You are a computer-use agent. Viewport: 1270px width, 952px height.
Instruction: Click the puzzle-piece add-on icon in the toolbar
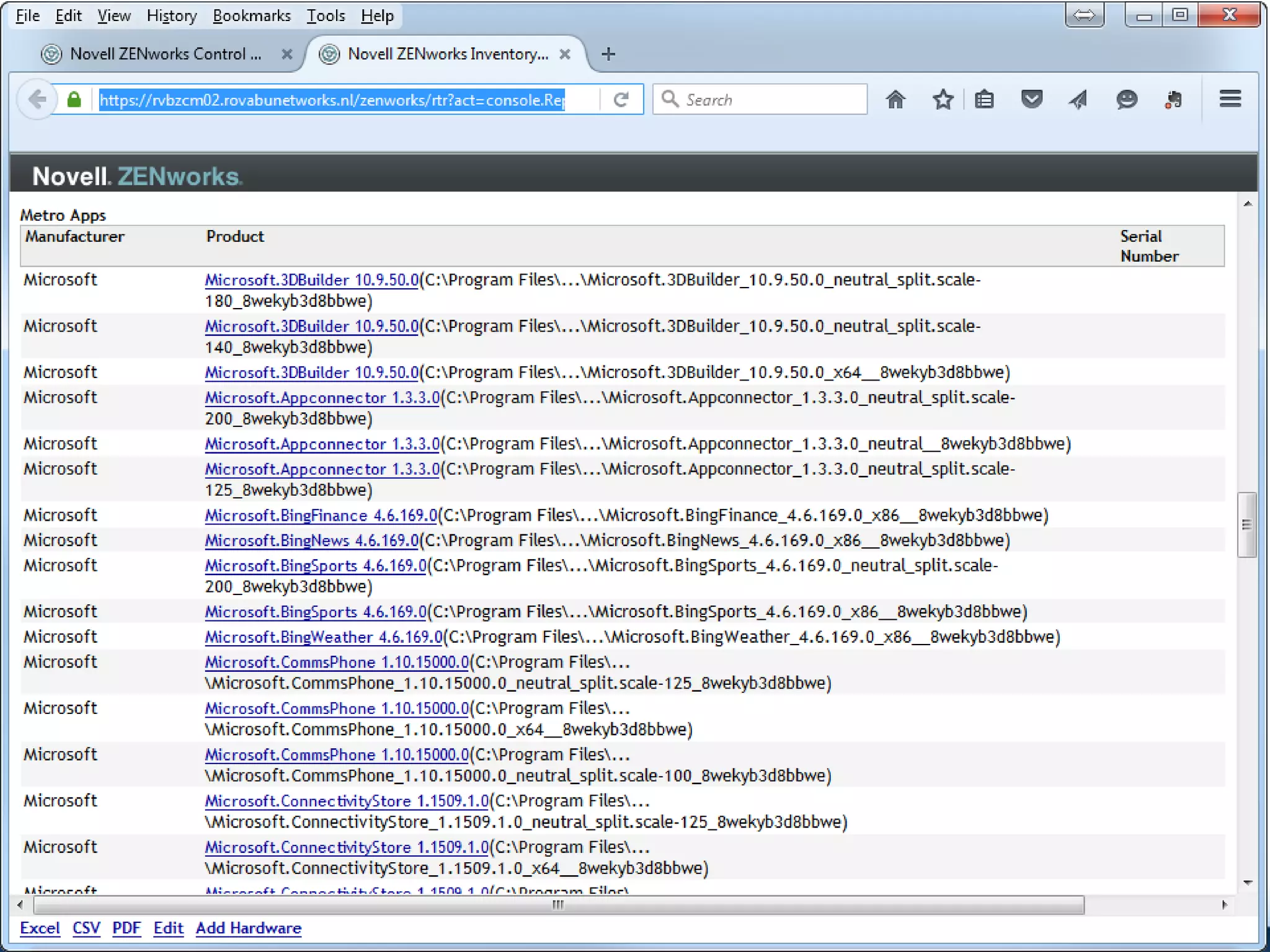[x=1173, y=99]
